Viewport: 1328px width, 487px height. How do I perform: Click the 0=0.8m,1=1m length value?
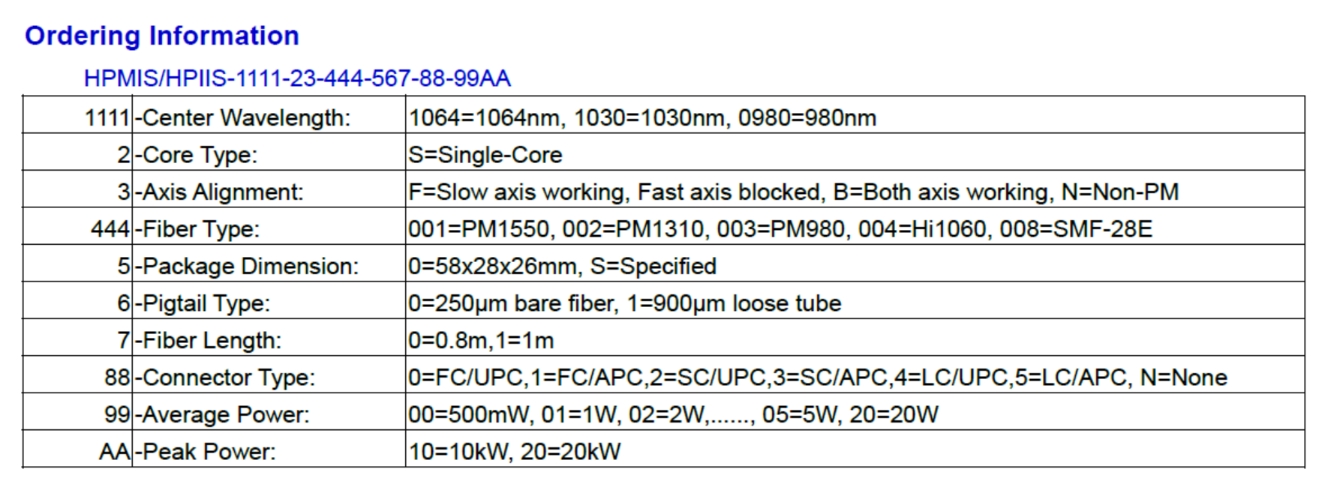pos(481,340)
